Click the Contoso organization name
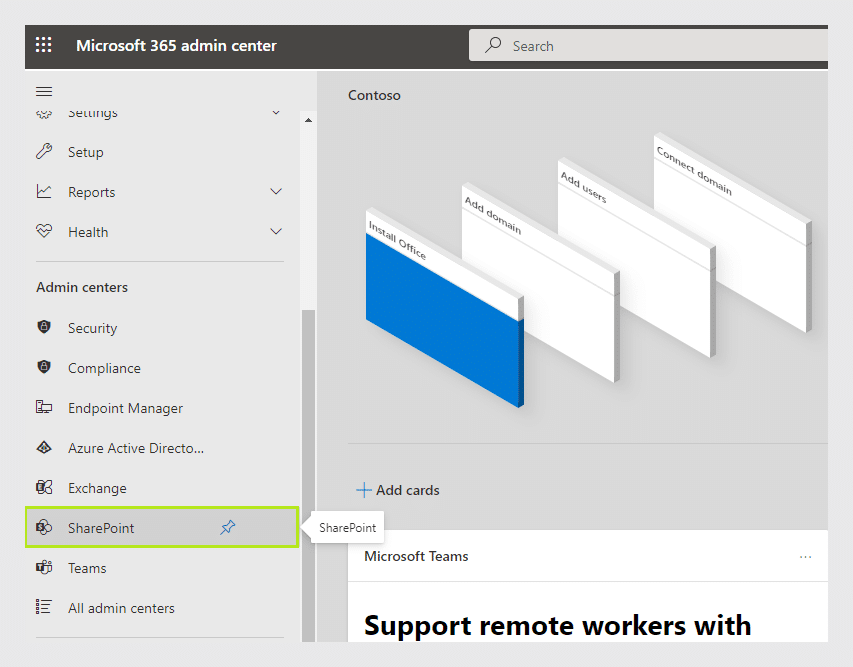This screenshot has height=667, width=853. (374, 95)
